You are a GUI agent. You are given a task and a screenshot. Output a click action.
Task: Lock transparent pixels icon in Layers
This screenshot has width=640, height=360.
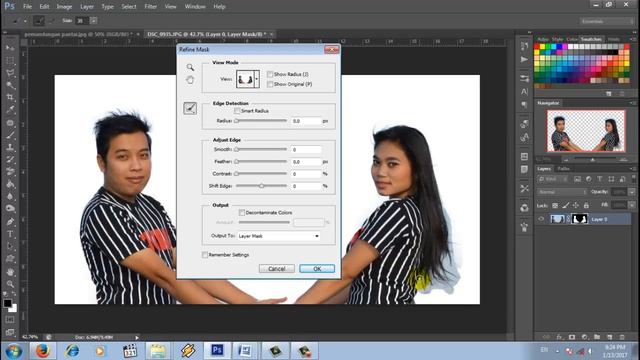click(555, 205)
